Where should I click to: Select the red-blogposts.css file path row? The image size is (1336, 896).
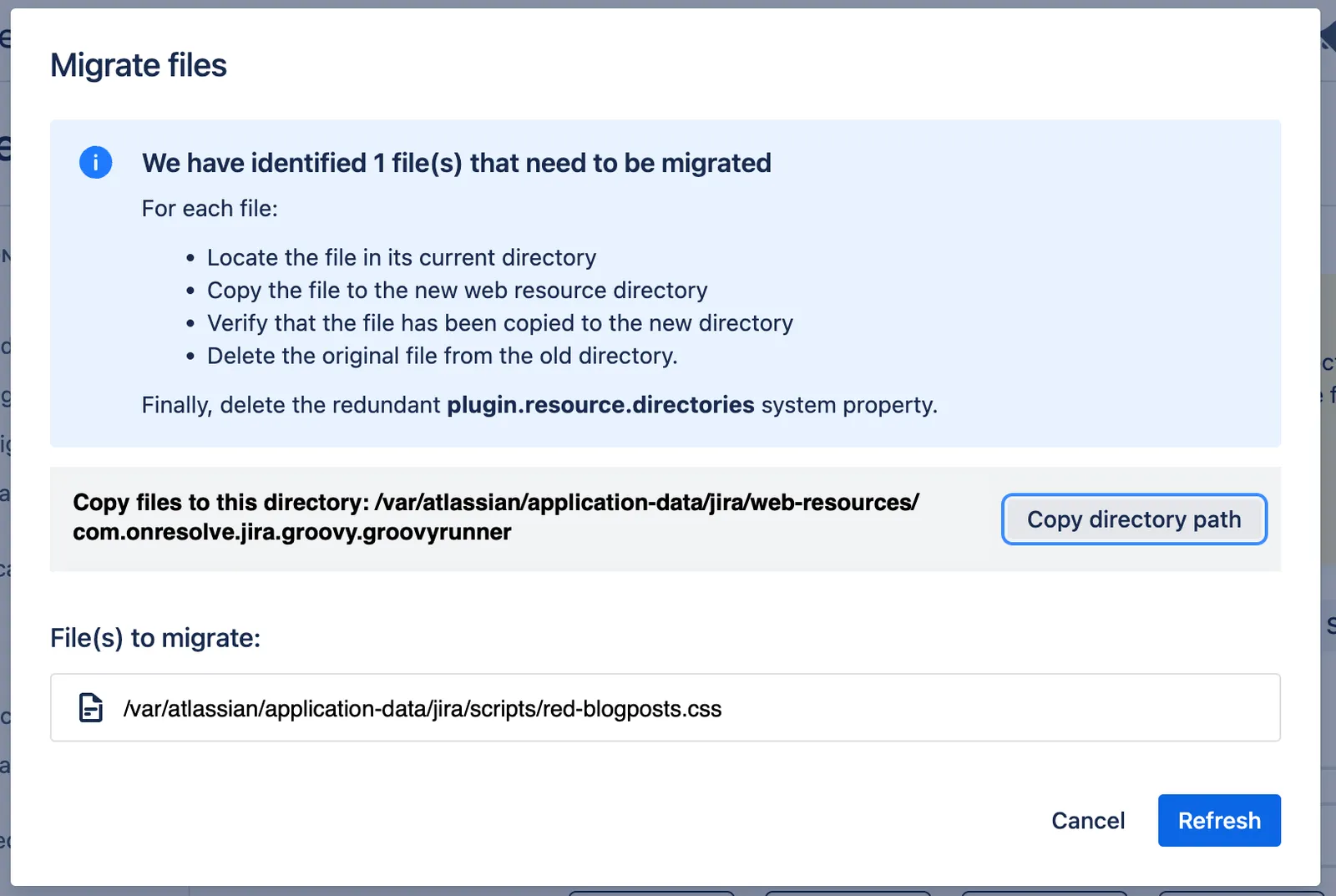[x=665, y=707]
